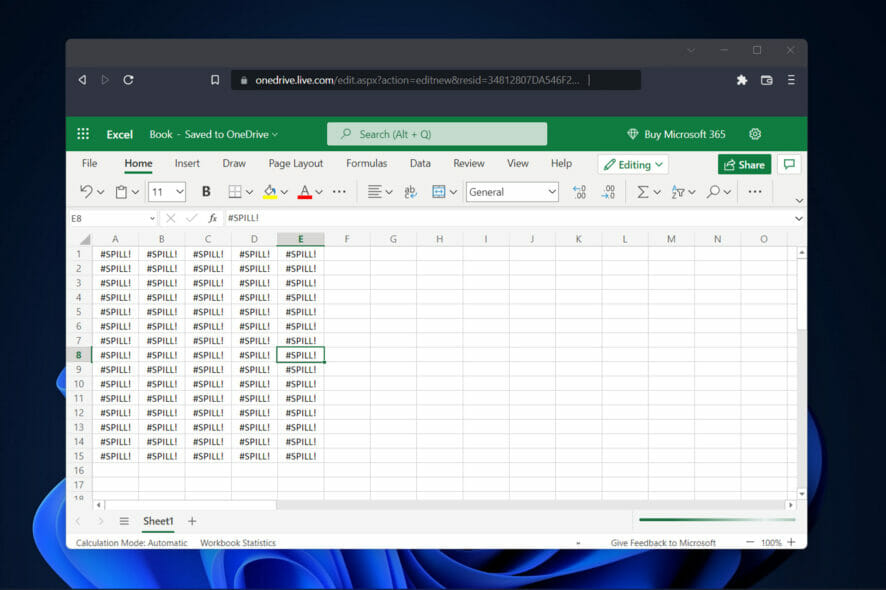Apply cell borders icon
This screenshot has height=590, width=886.
pyautogui.click(x=235, y=192)
